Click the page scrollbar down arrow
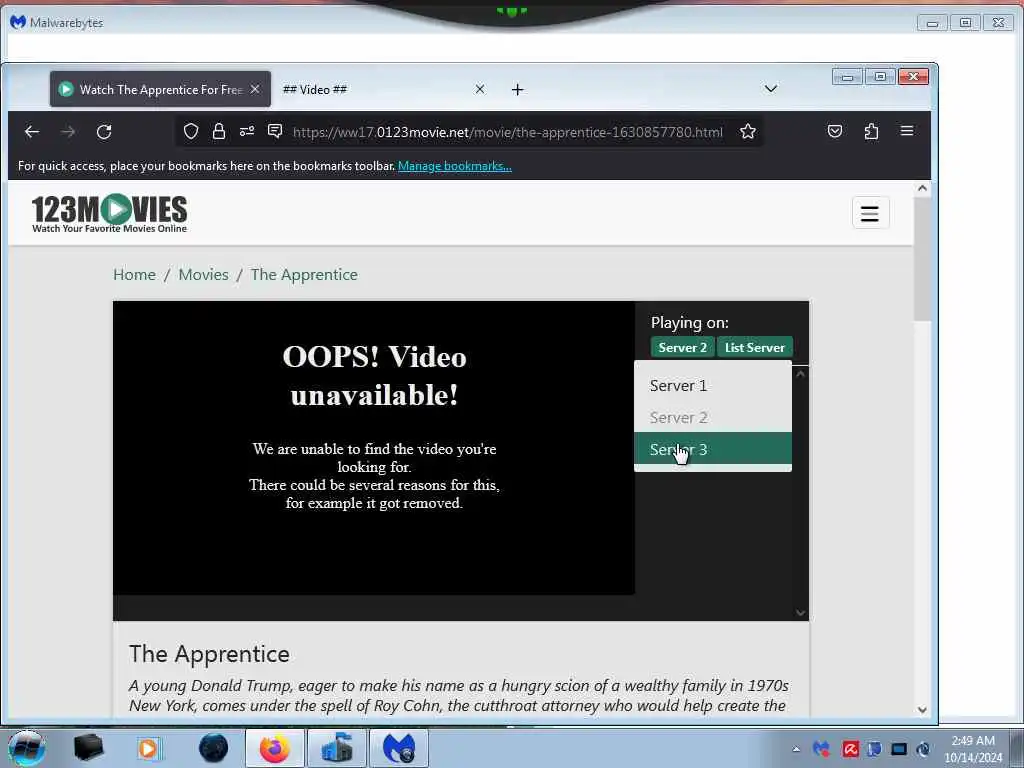 pos(922,710)
